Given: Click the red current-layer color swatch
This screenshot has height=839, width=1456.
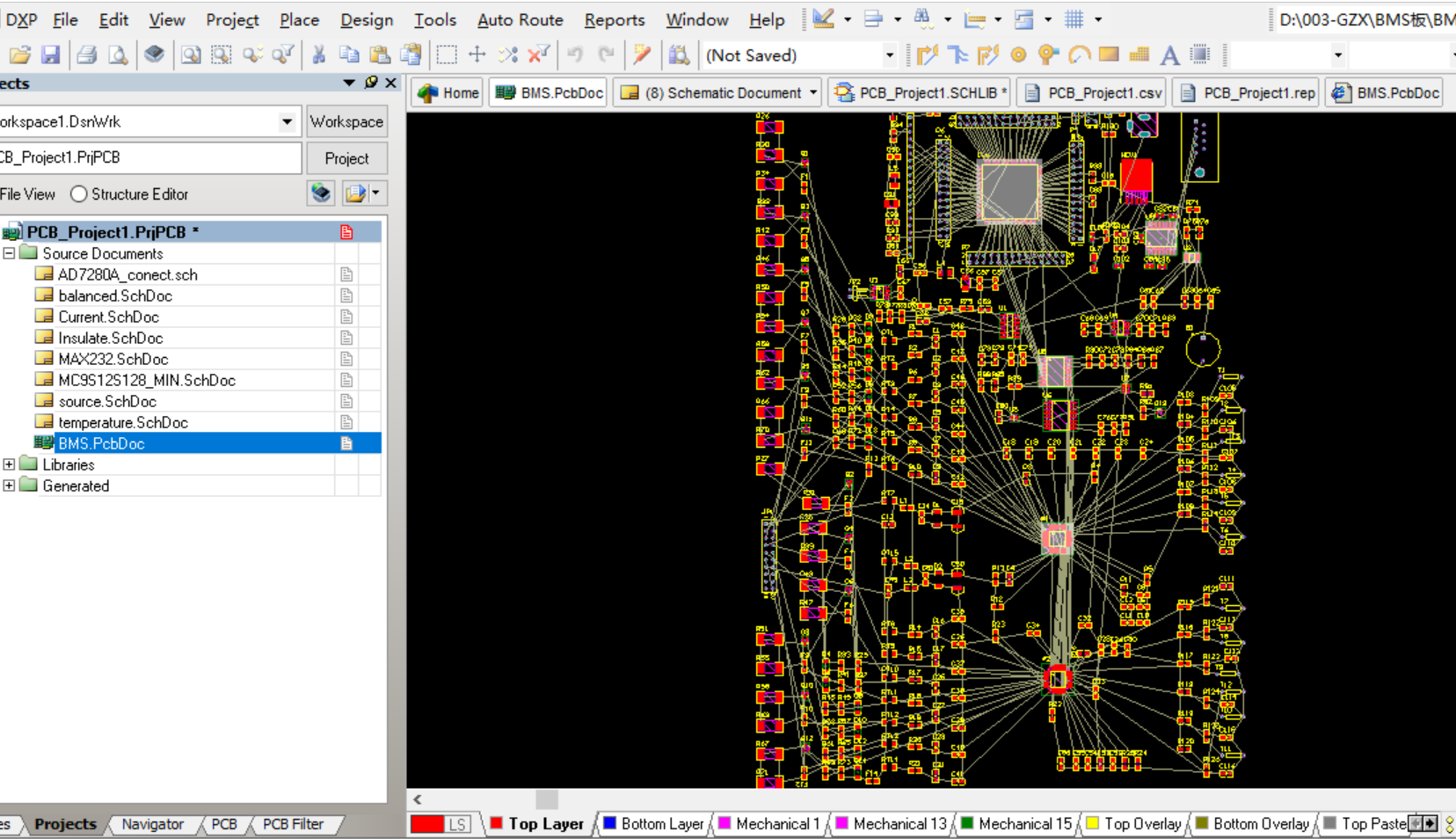Looking at the screenshot, I should [426, 824].
